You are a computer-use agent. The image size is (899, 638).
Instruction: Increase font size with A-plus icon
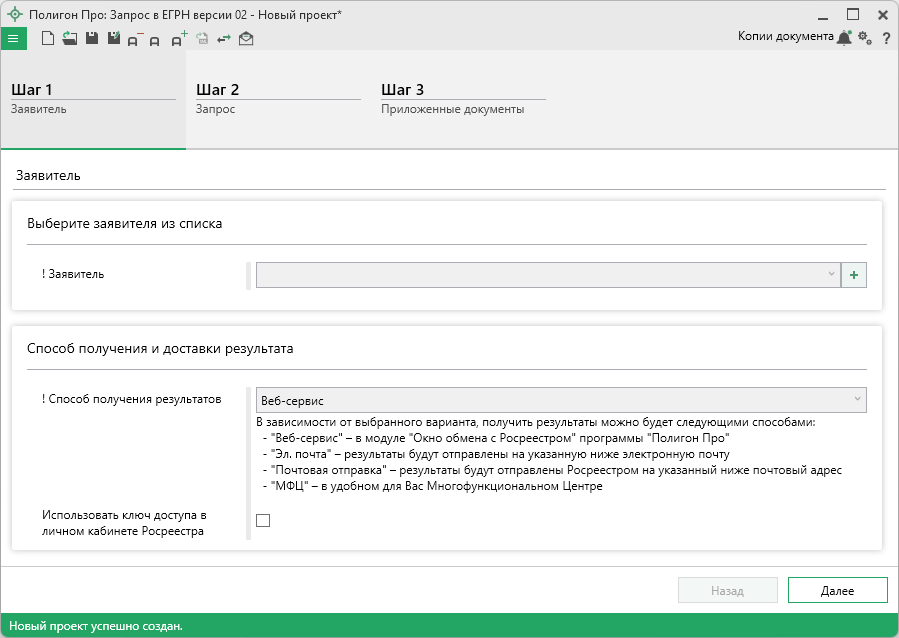[179, 39]
